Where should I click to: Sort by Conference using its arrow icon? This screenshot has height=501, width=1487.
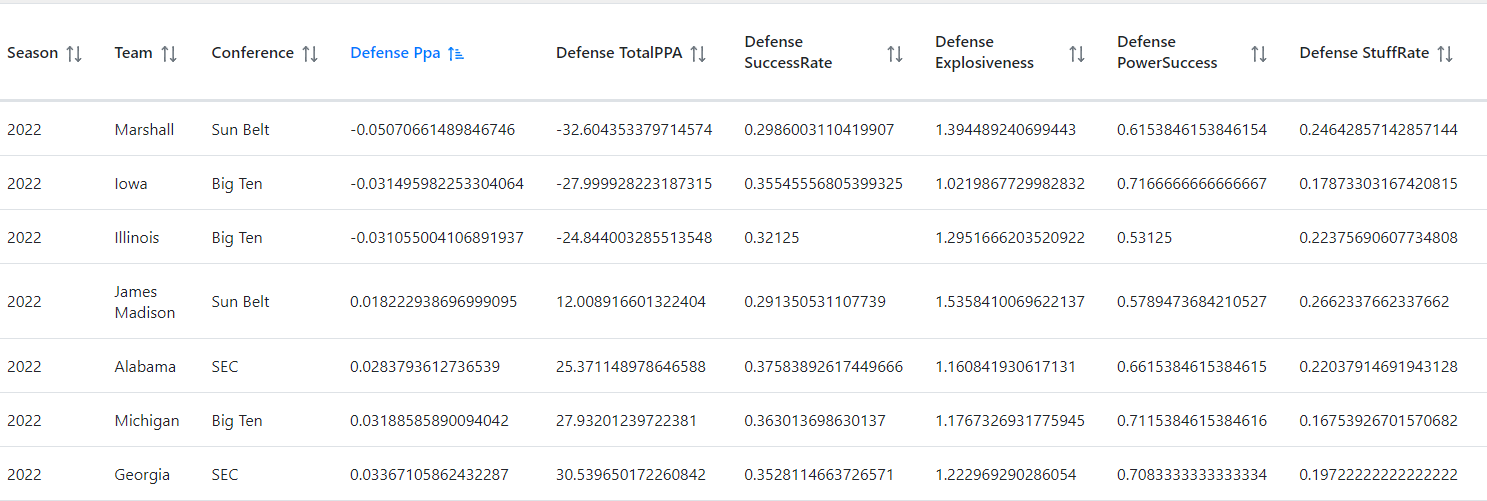pyautogui.click(x=310, y=54)
